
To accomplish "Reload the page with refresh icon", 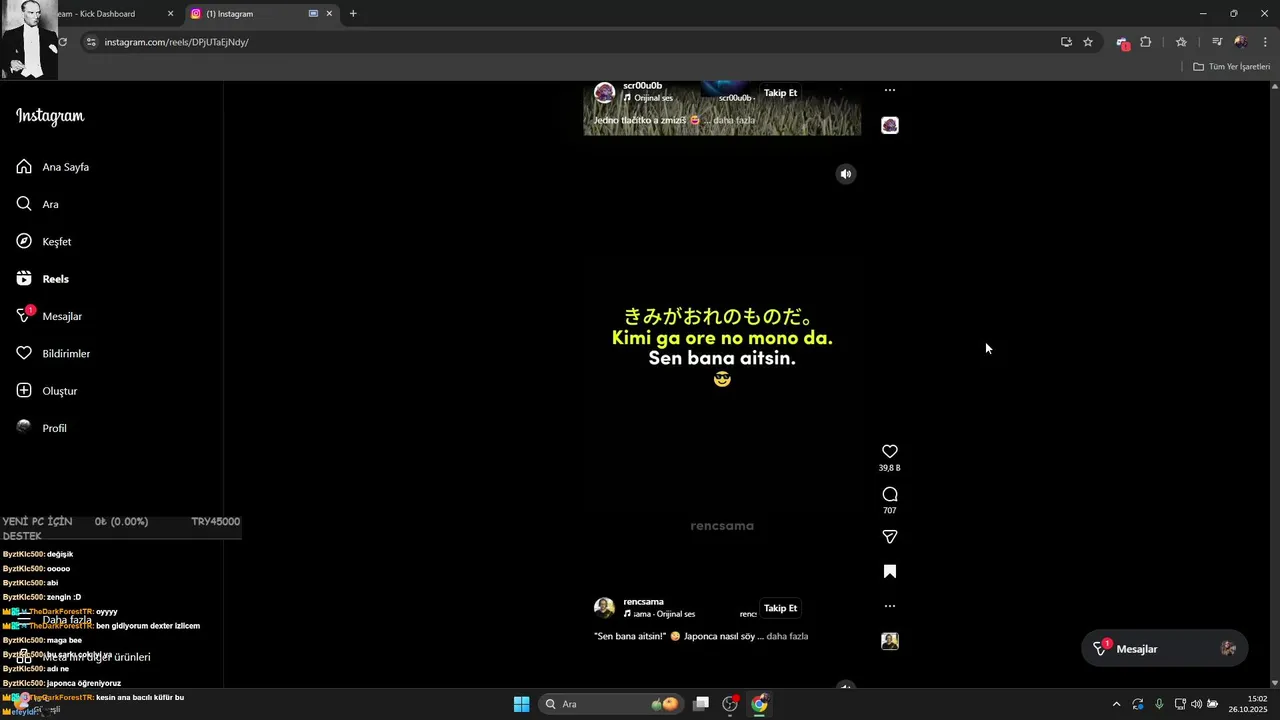I will pyautogui.click(x=62, y=42).
